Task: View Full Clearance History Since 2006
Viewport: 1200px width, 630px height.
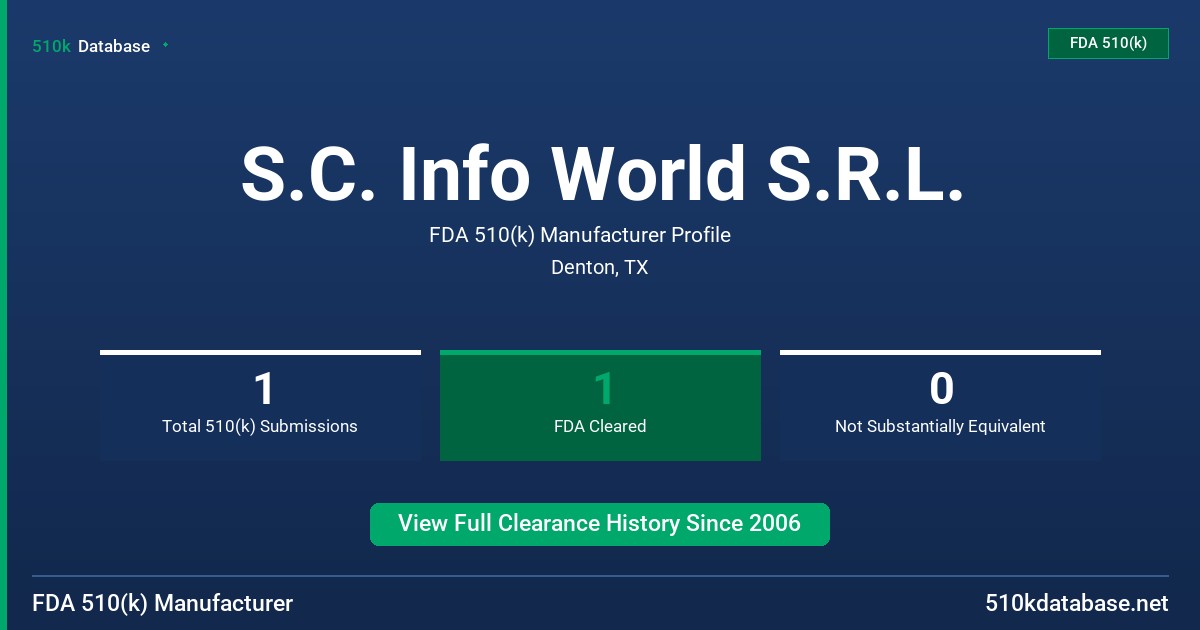Action: click(x=600, y=524)
